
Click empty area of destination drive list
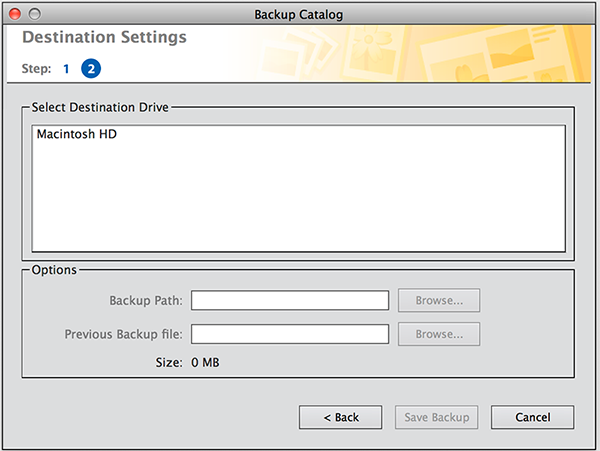[300, 200]
